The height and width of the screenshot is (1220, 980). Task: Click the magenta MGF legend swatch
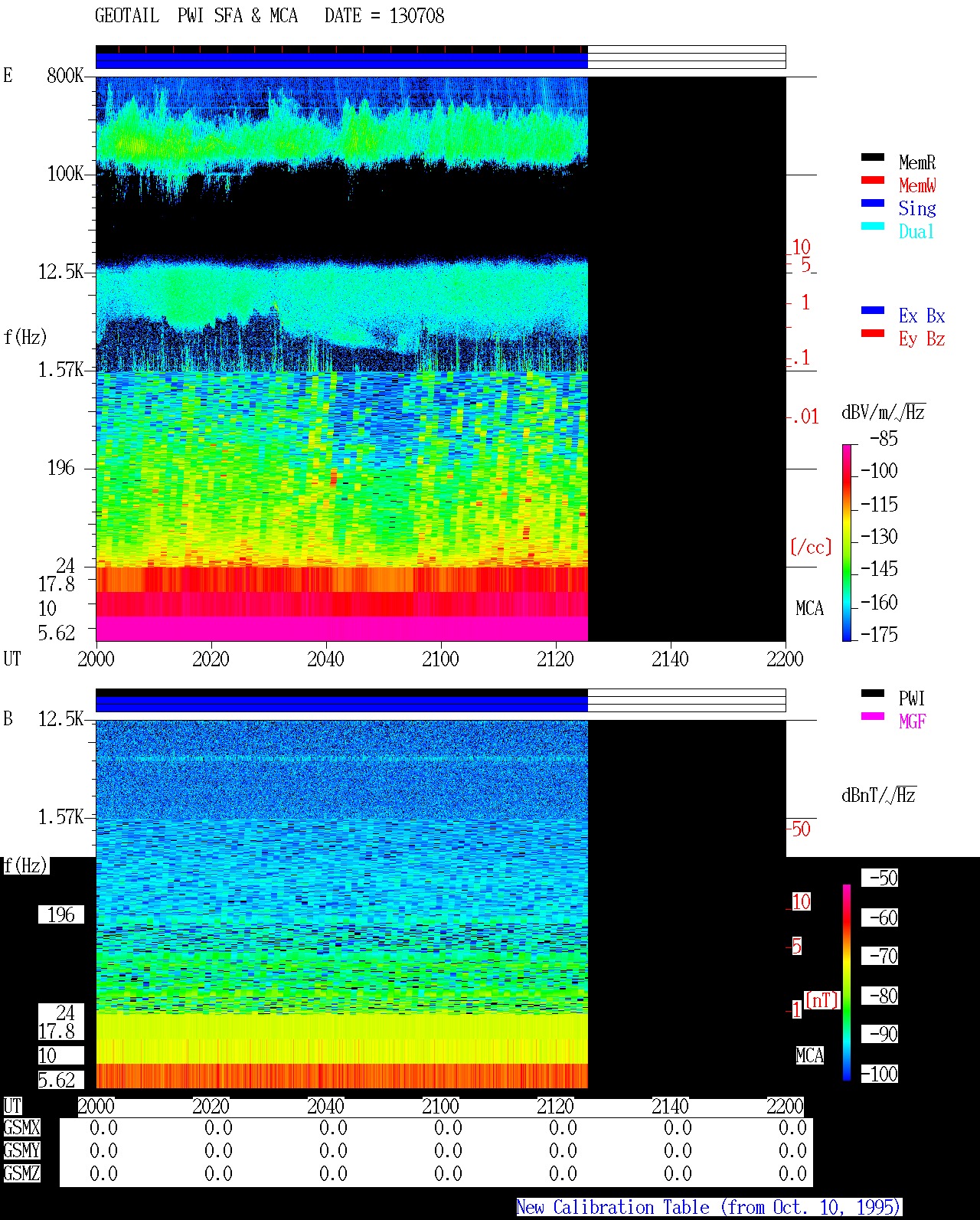[872, 716]
